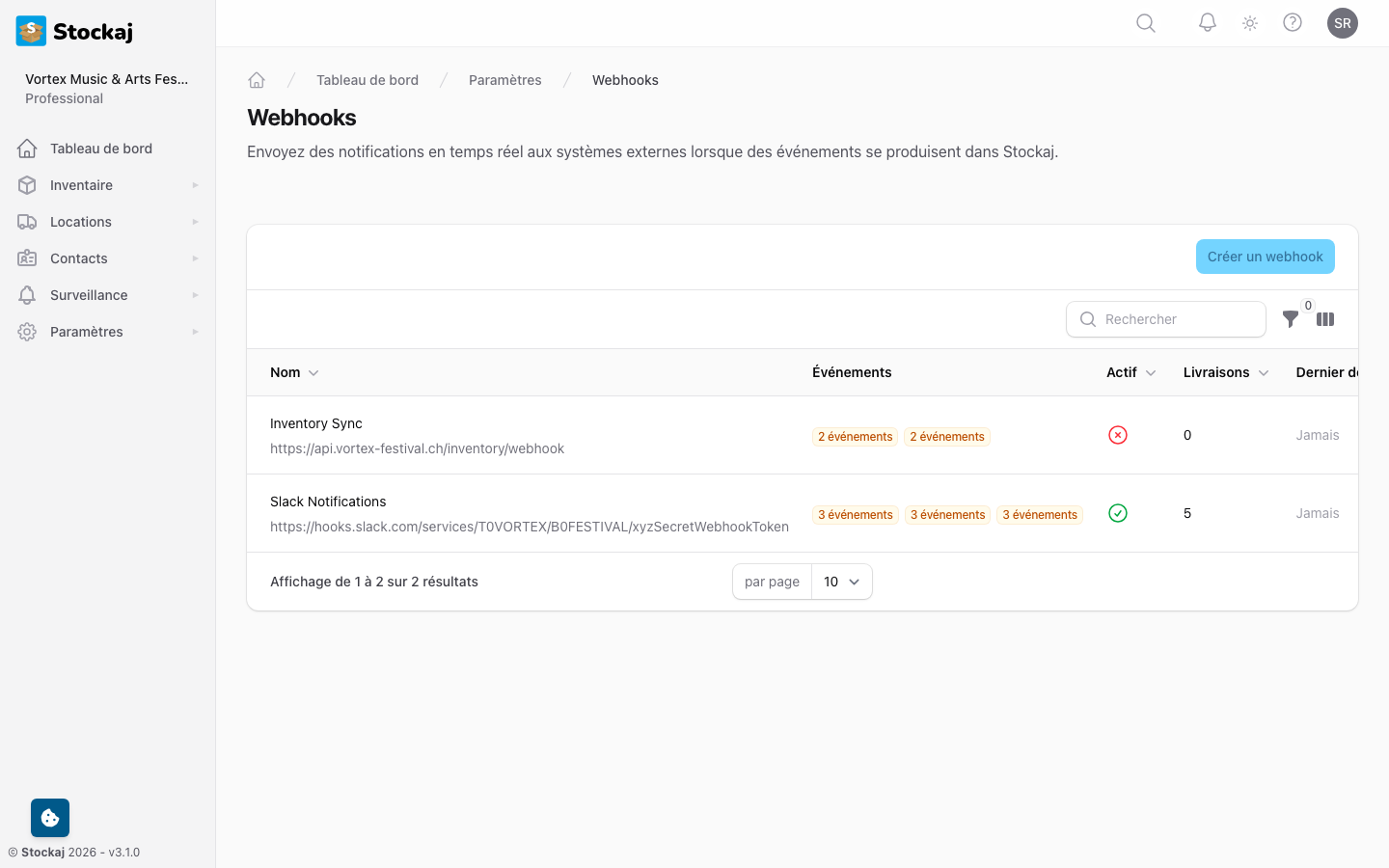Click Paramètres in the breadcrumb trail

(x=504, y=80)
